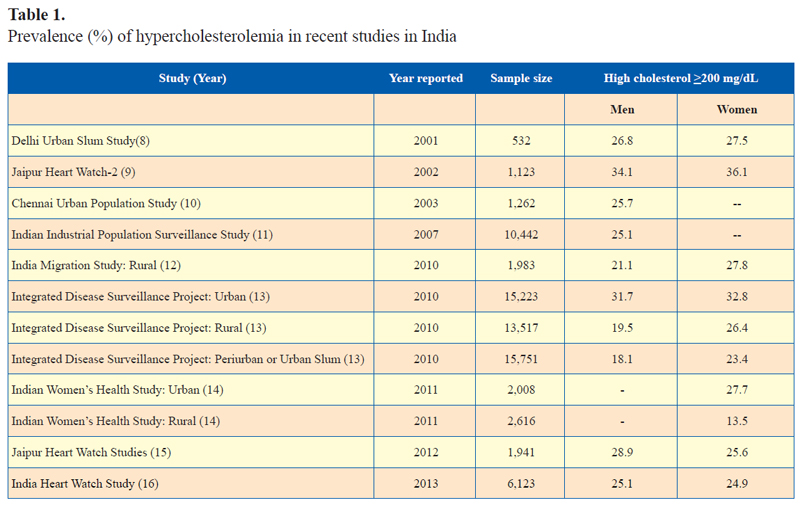
Task: Click women's value '32.8'
Action: [x=737, y=296]
